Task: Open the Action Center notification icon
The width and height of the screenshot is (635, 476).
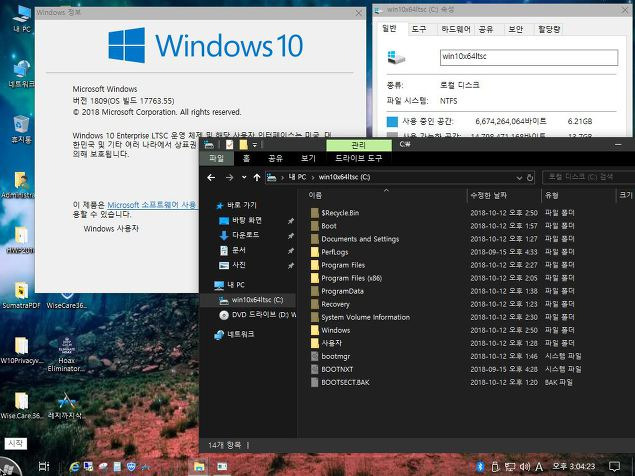Action: (615, 467)
